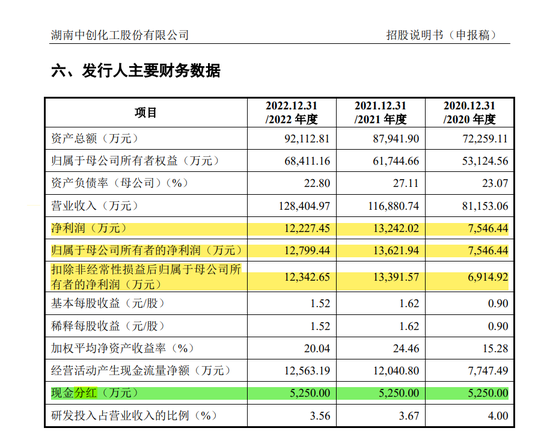The height and width of the screenshot is (431, 550).
Task: Click value 87,941.90
Action: 396,139
